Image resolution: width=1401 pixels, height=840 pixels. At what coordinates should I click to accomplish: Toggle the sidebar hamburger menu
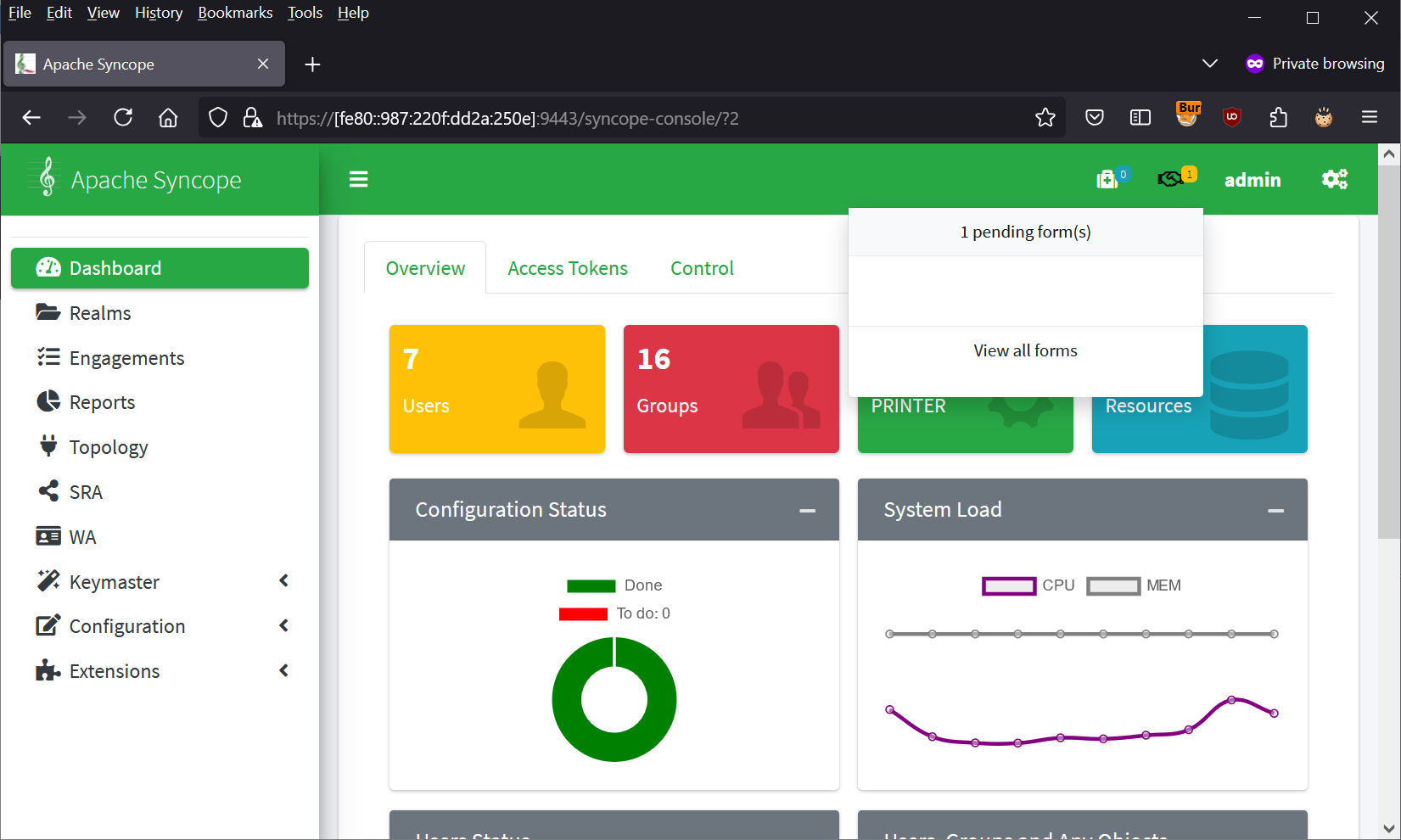(358, 179)
